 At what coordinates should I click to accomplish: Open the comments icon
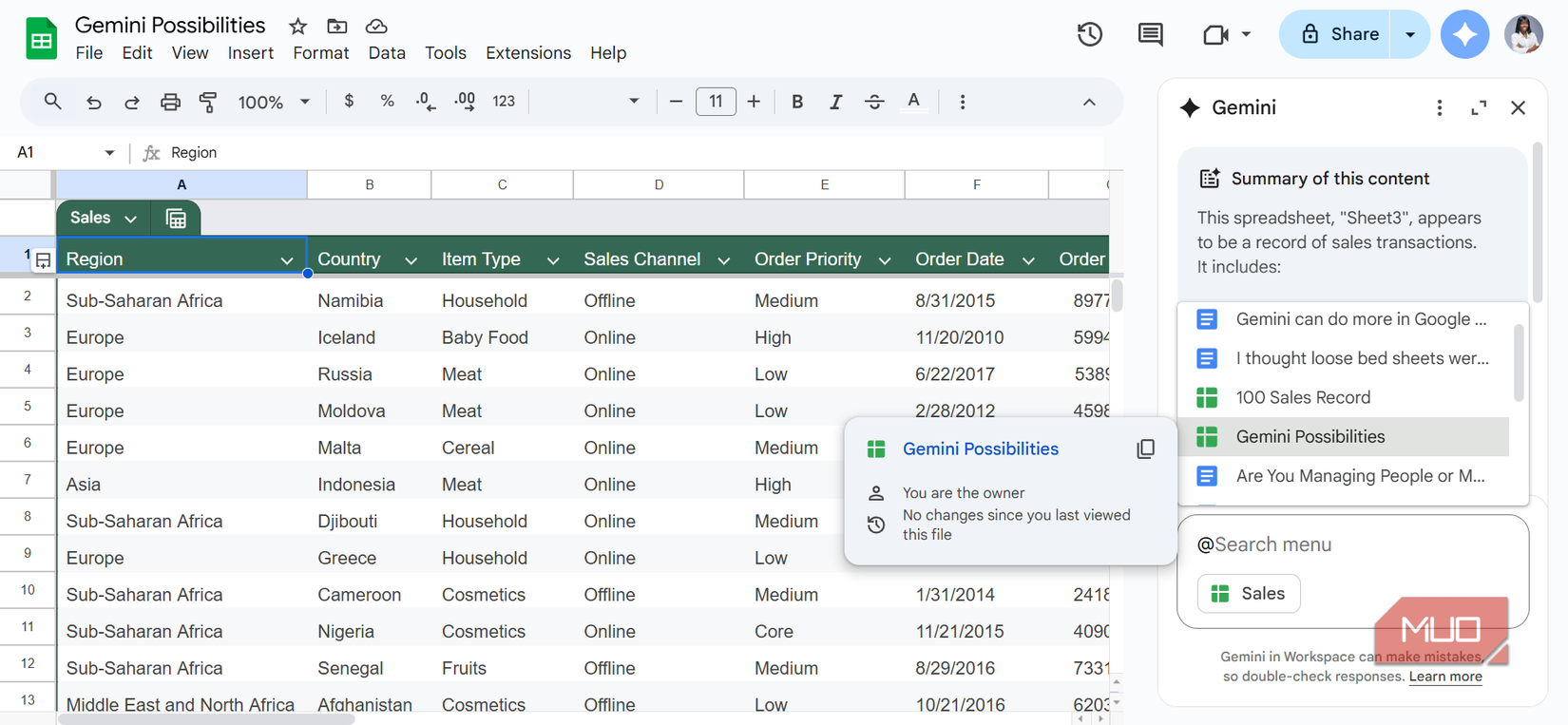pos(1150,35)
